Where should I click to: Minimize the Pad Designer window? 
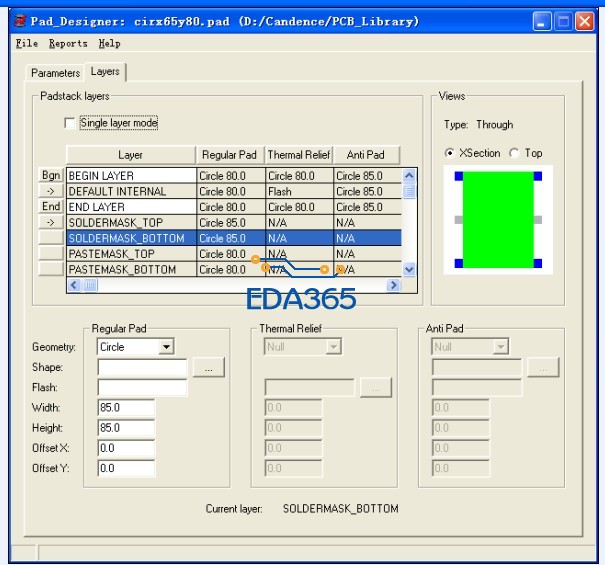[x=542, y=21]
